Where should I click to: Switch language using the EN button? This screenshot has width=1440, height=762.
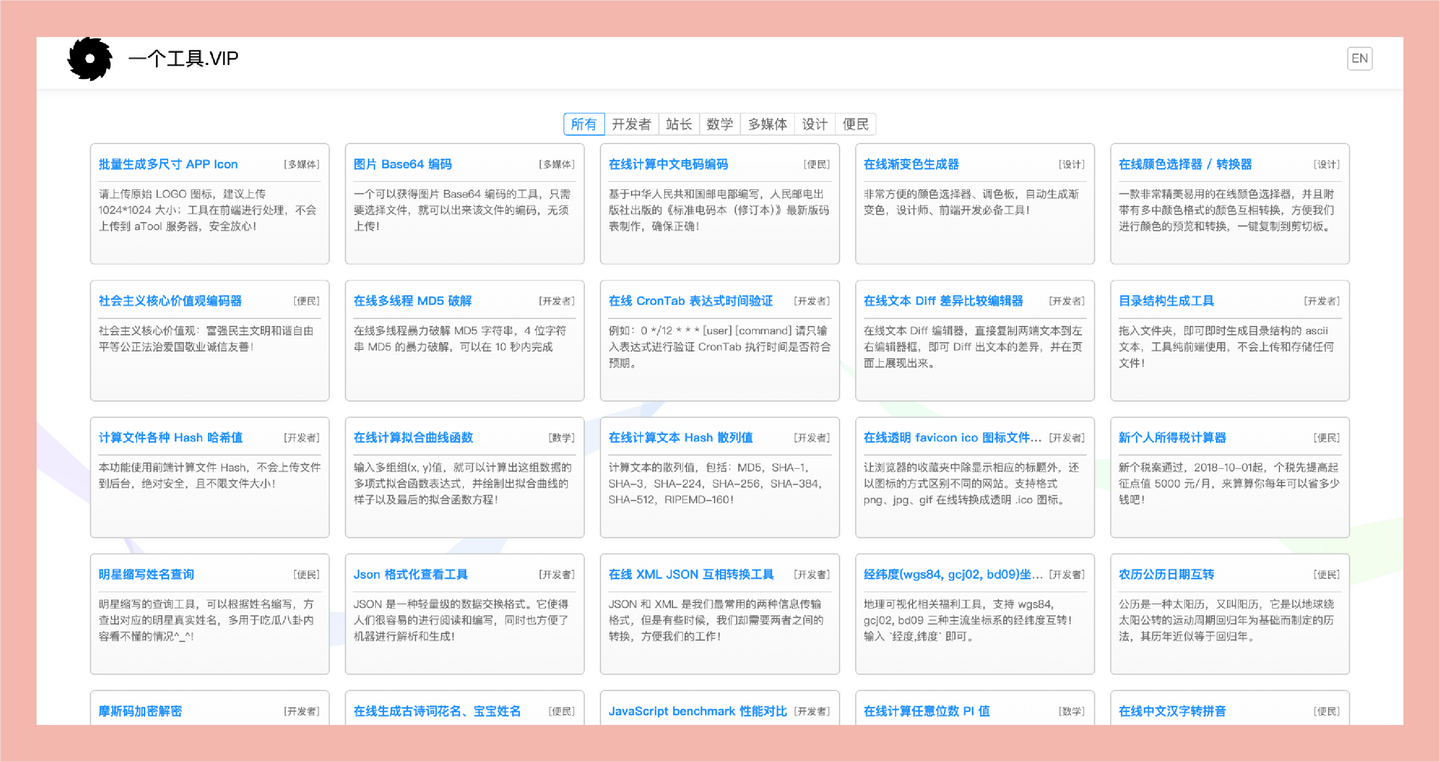point(1359,58)
